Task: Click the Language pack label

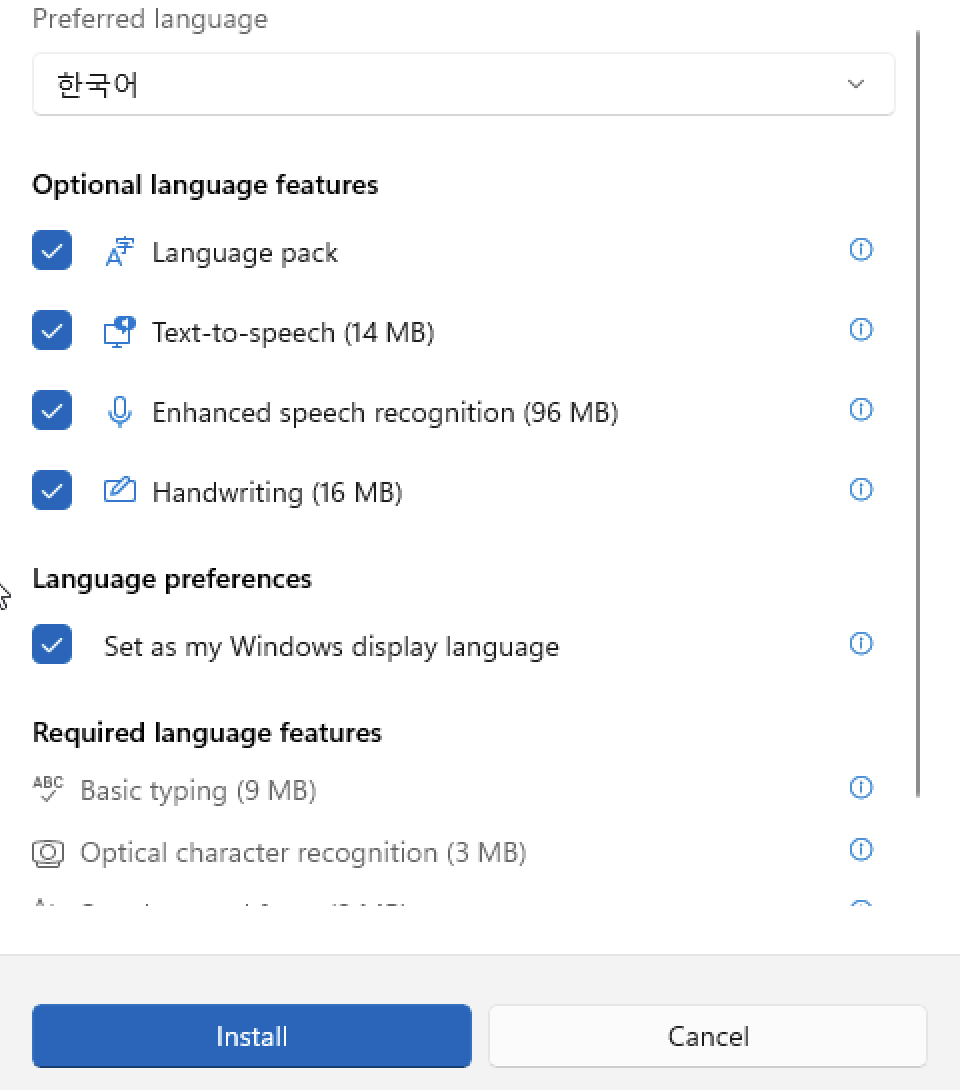Action: pyautogui.click(x=245, y=253)
